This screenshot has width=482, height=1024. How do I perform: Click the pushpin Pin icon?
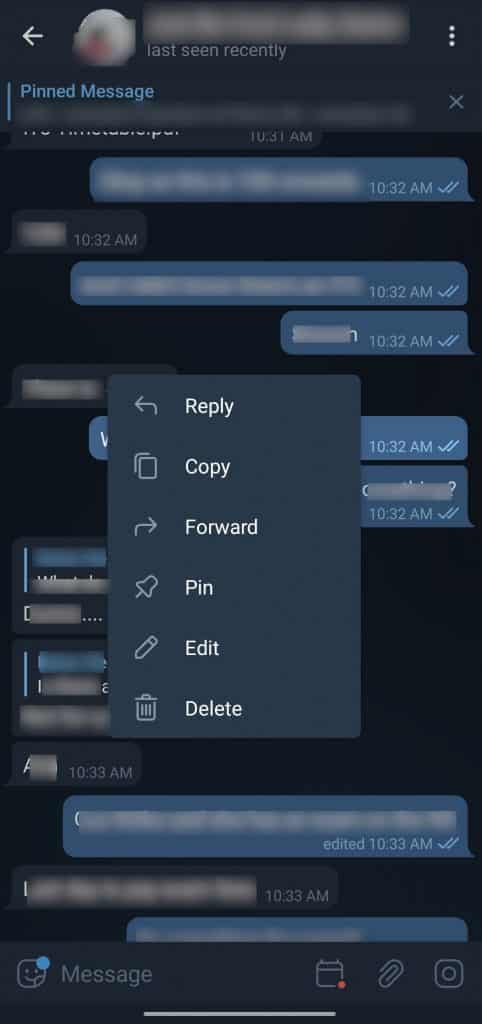[146, 588]
